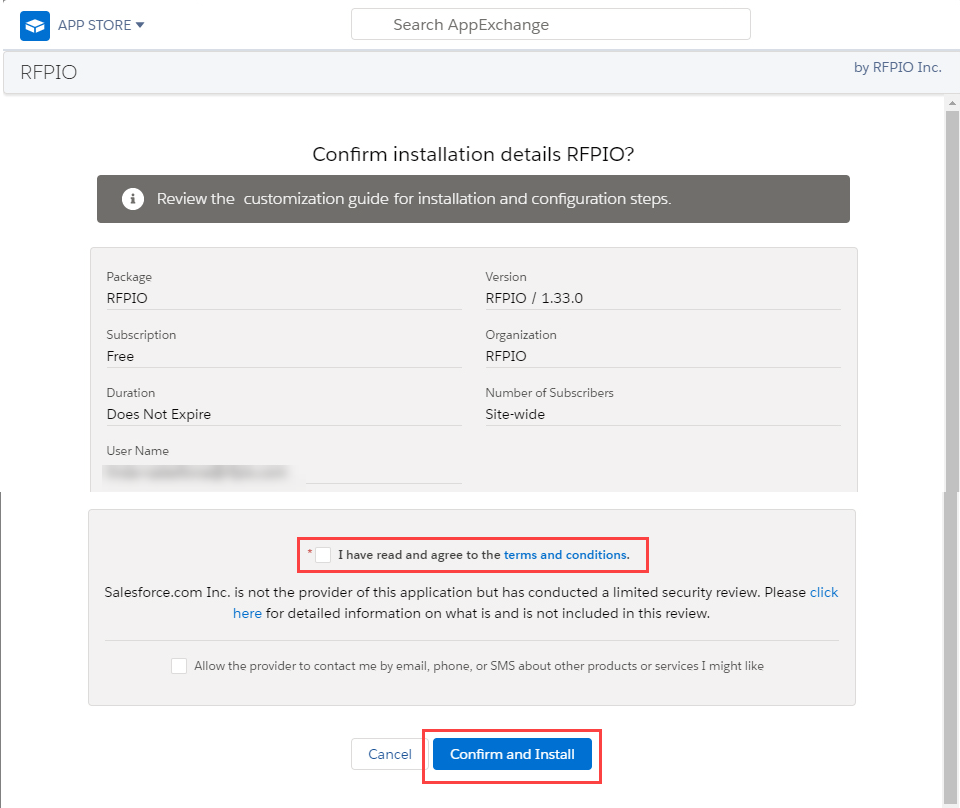This screenshot has width=960, height=808.
Task: Click the Cancel button
Action: click(x=390, y=754)
